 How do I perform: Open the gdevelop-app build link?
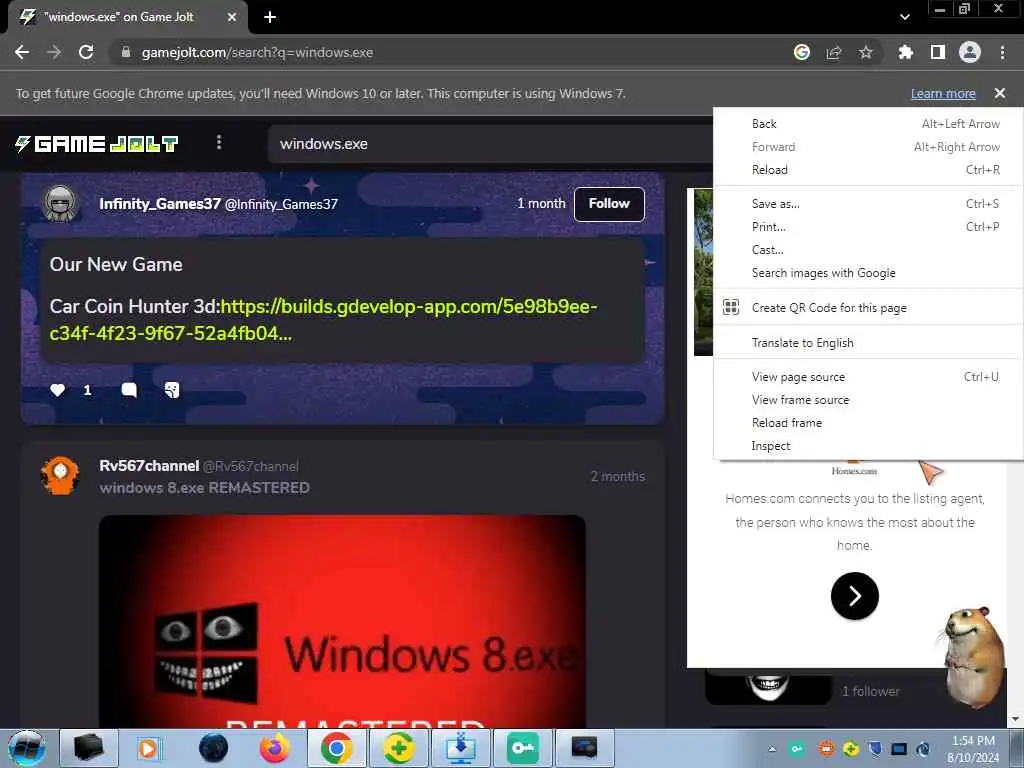(x=323, y=319)
